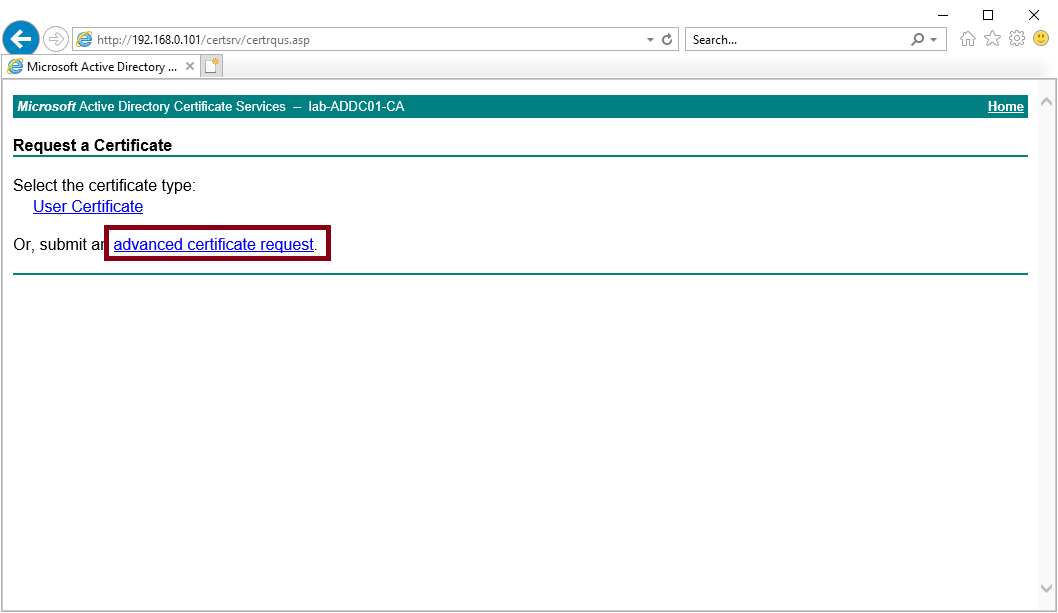The height and width of the screenshot is (613, 1058).
Task: Open the address bar autocomplete dropdown arrow
Action: pos(650,40)
